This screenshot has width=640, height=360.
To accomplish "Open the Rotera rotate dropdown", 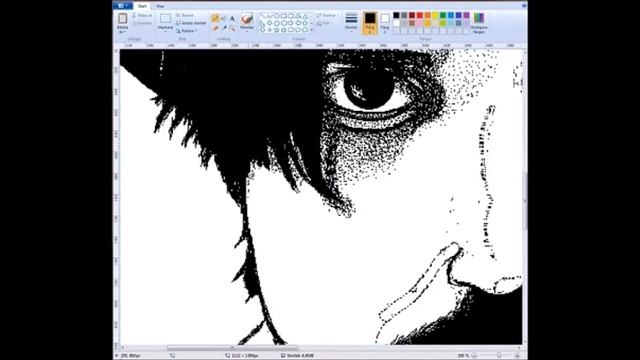I will [x=187, y=31].
